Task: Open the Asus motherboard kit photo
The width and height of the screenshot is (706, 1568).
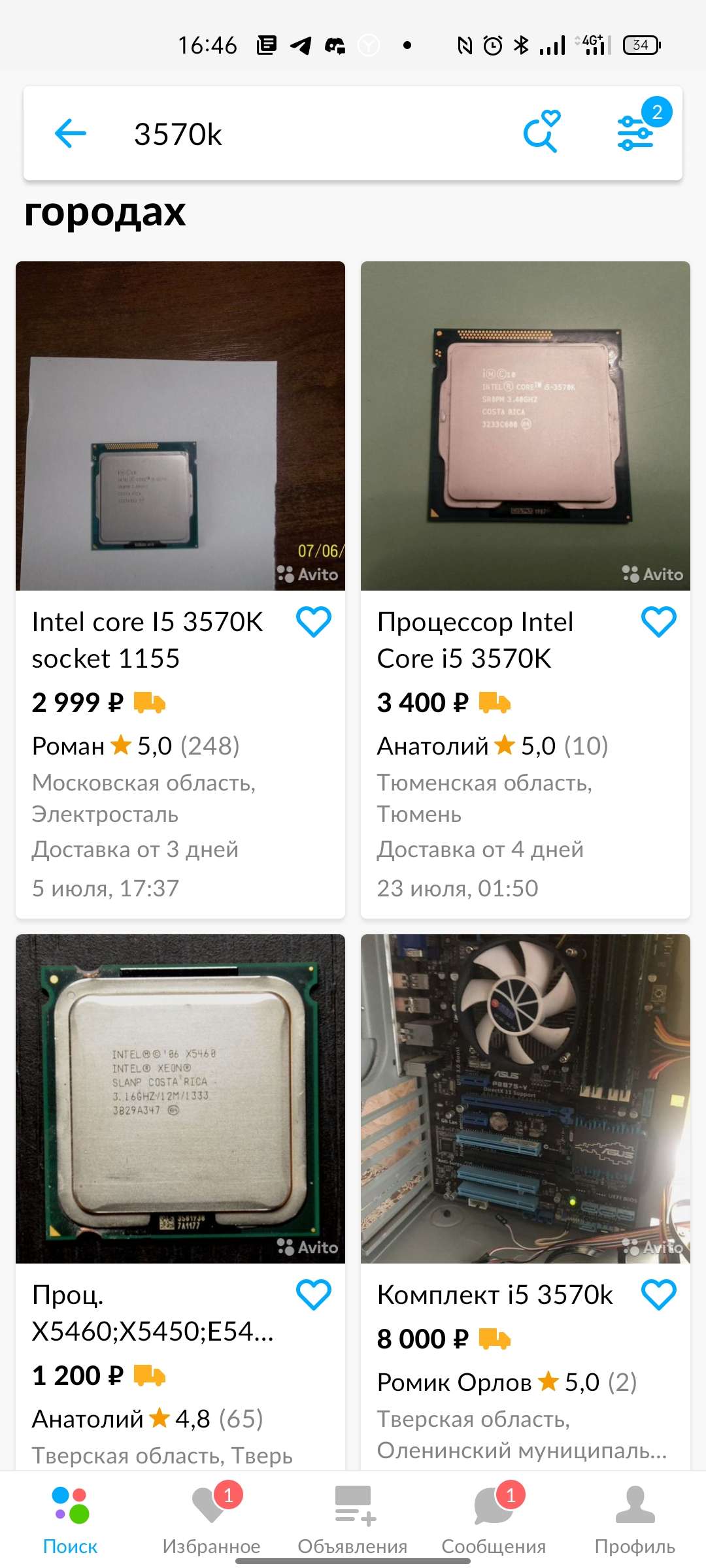Action: [x=526, y=1099]
